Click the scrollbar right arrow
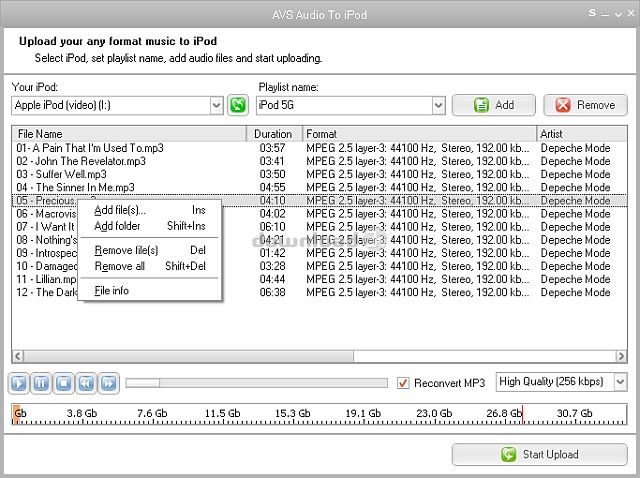This screenshot has height=478, width=640. 621,356
